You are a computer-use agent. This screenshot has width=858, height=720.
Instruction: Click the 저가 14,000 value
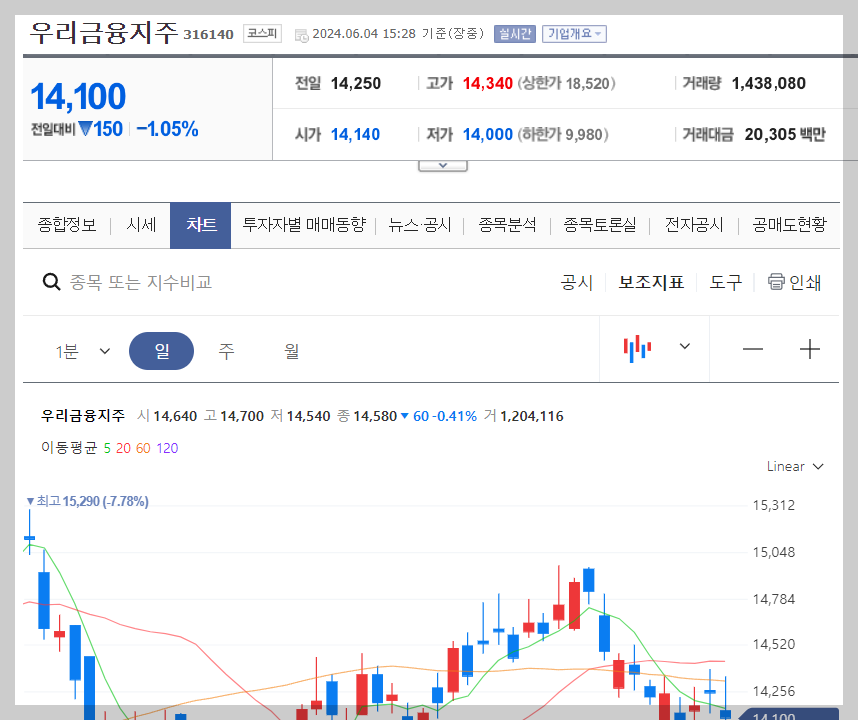click(488, 135)
